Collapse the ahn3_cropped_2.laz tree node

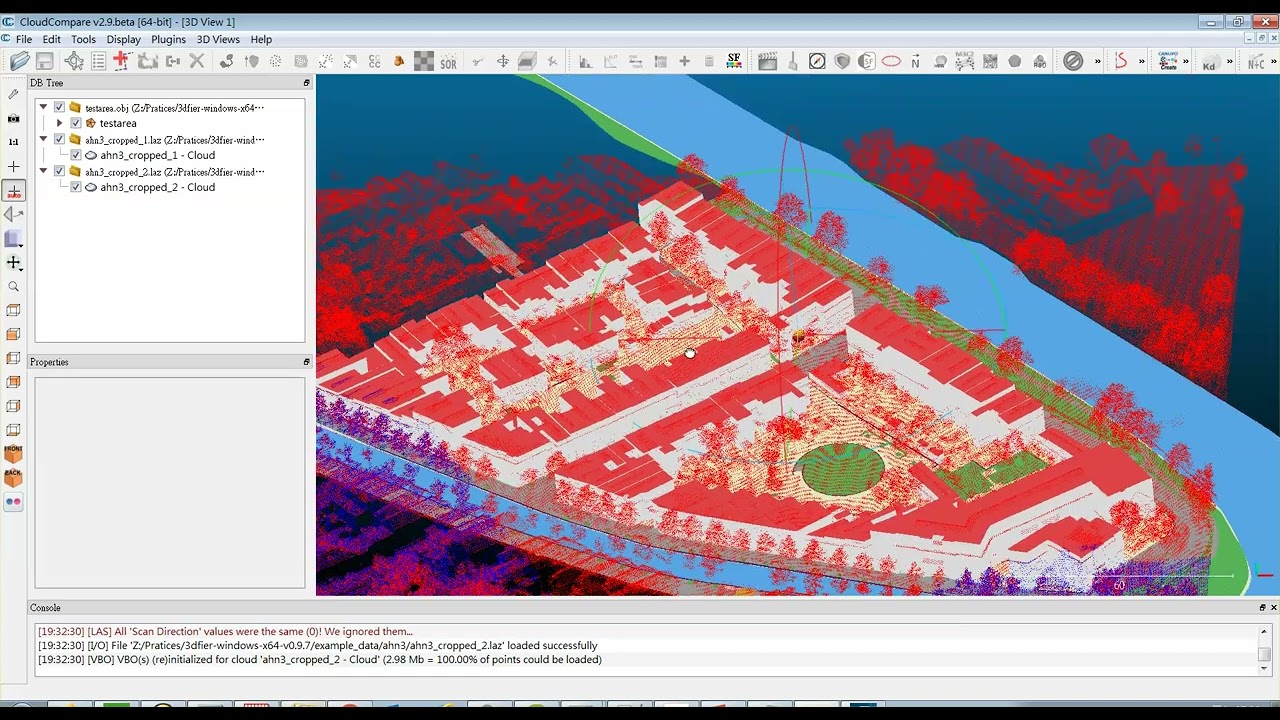[43, 171]
